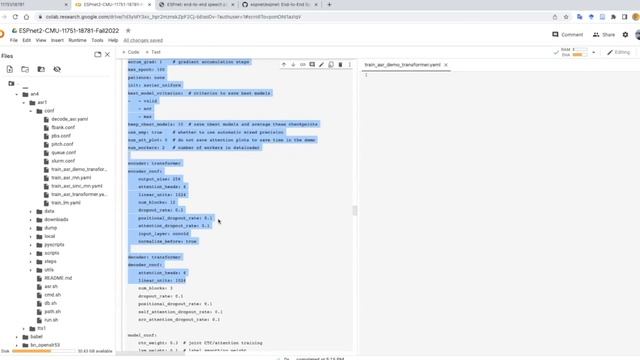Open more cell actions menu

click(x=349, y=64)
